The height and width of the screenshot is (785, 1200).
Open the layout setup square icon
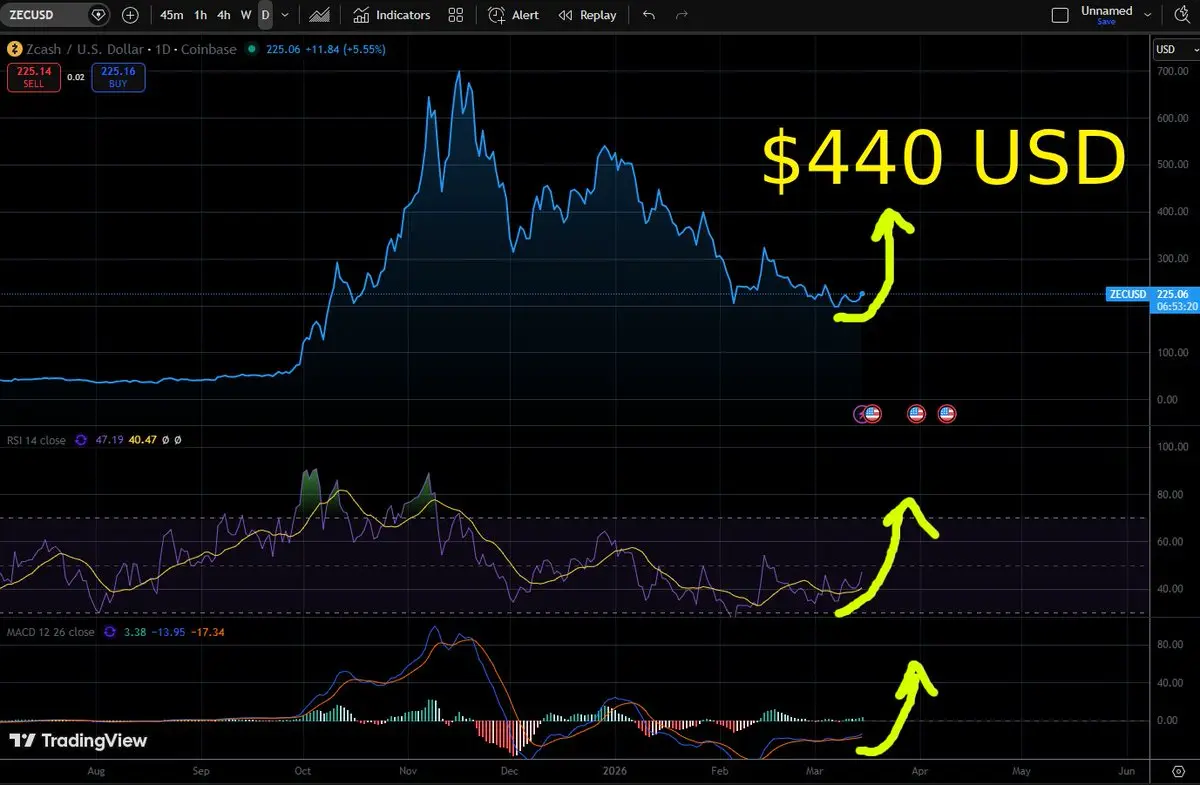(x=1060, y=15)
